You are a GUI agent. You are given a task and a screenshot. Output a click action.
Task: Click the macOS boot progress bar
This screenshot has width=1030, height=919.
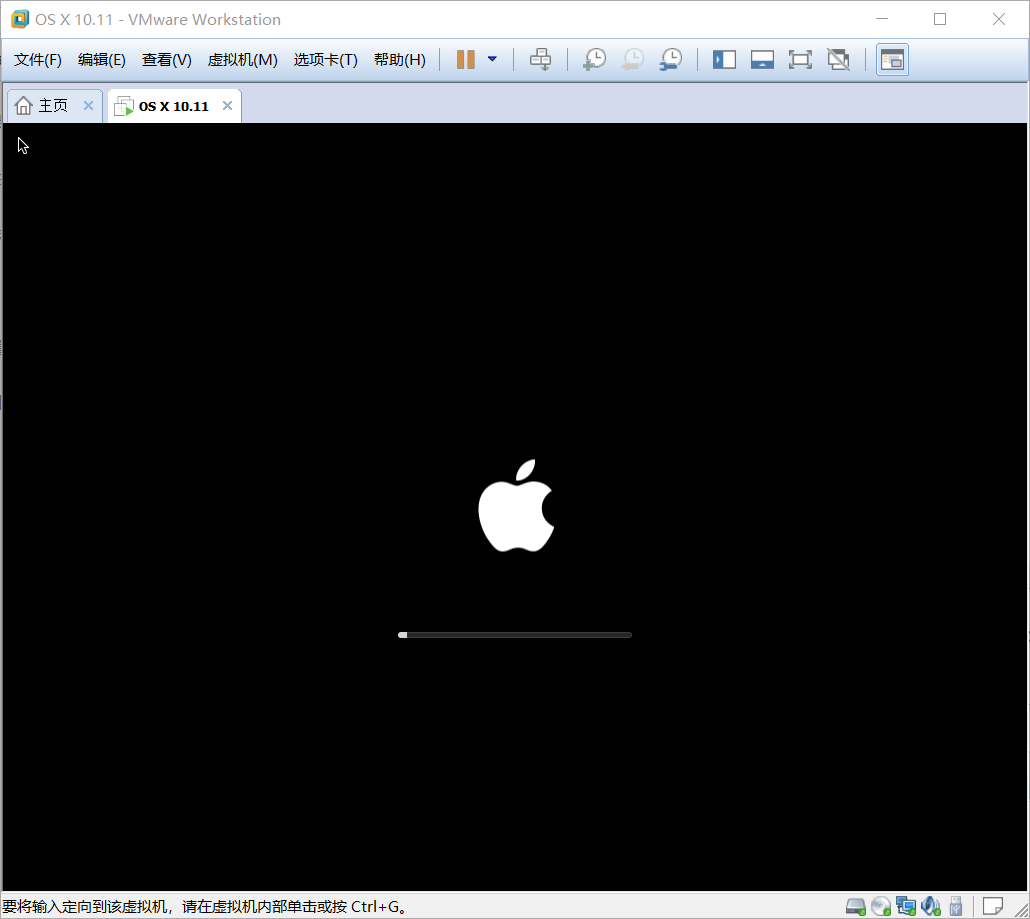point(515,635)
